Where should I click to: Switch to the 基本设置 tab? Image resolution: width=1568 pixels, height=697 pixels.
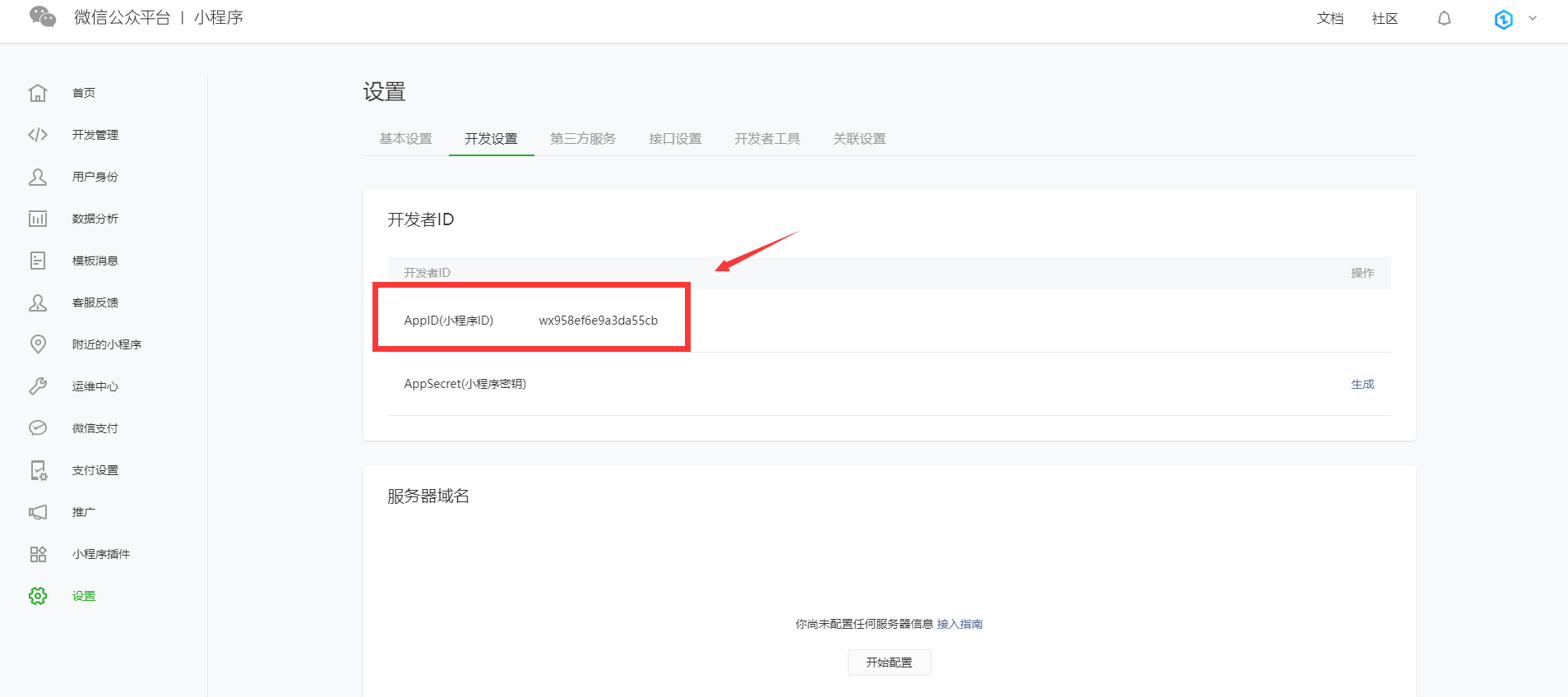coord(406,139)
